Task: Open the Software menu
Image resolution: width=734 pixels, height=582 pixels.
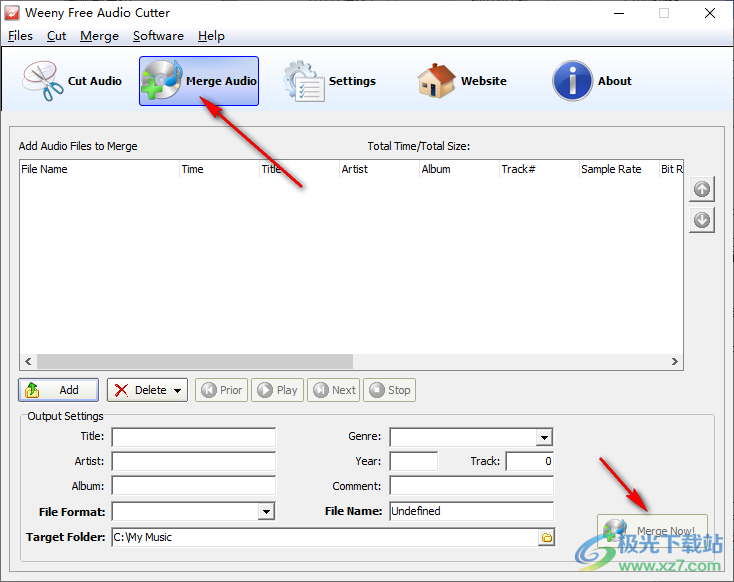Action: pyautogui.click(x=158, y=36)
